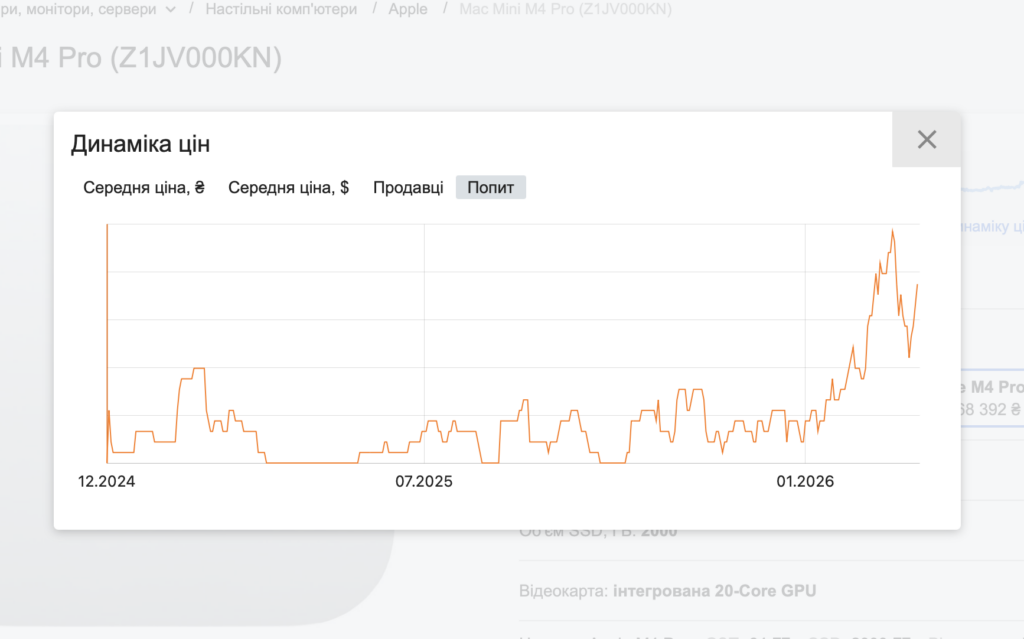Click the 12.2024 axis label
Image resolution: width=1024 pixels, height=639 pixels.
click(x=107, y=481)
